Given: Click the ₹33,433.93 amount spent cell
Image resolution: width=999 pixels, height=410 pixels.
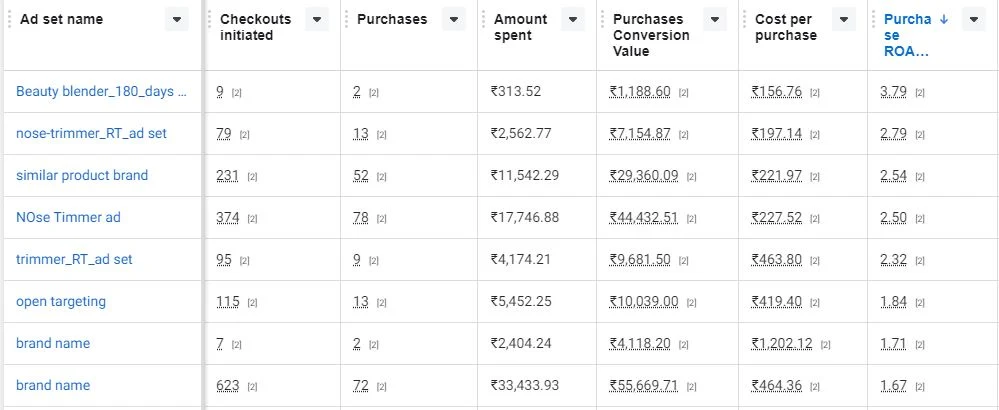Looking at the screenshot, I should tap(525, 385).
